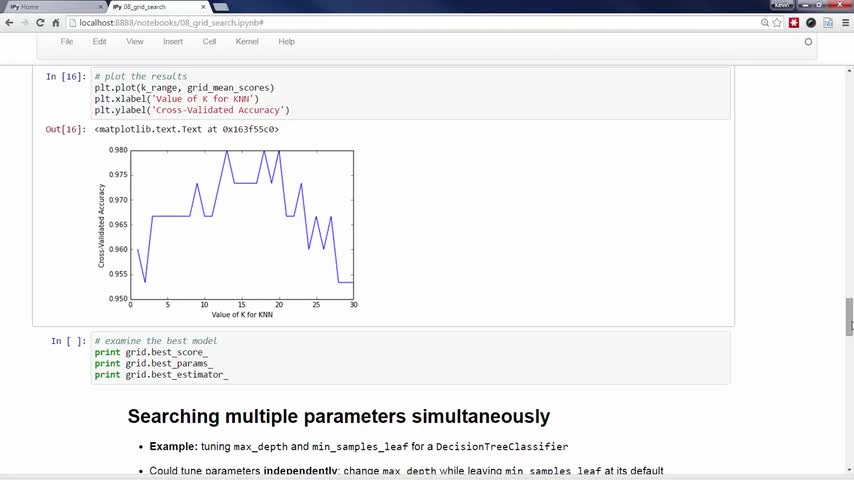The image size is (854, 480).
Task: Click the 'print grid.best_estimator_' line
Action: [161, 375]
